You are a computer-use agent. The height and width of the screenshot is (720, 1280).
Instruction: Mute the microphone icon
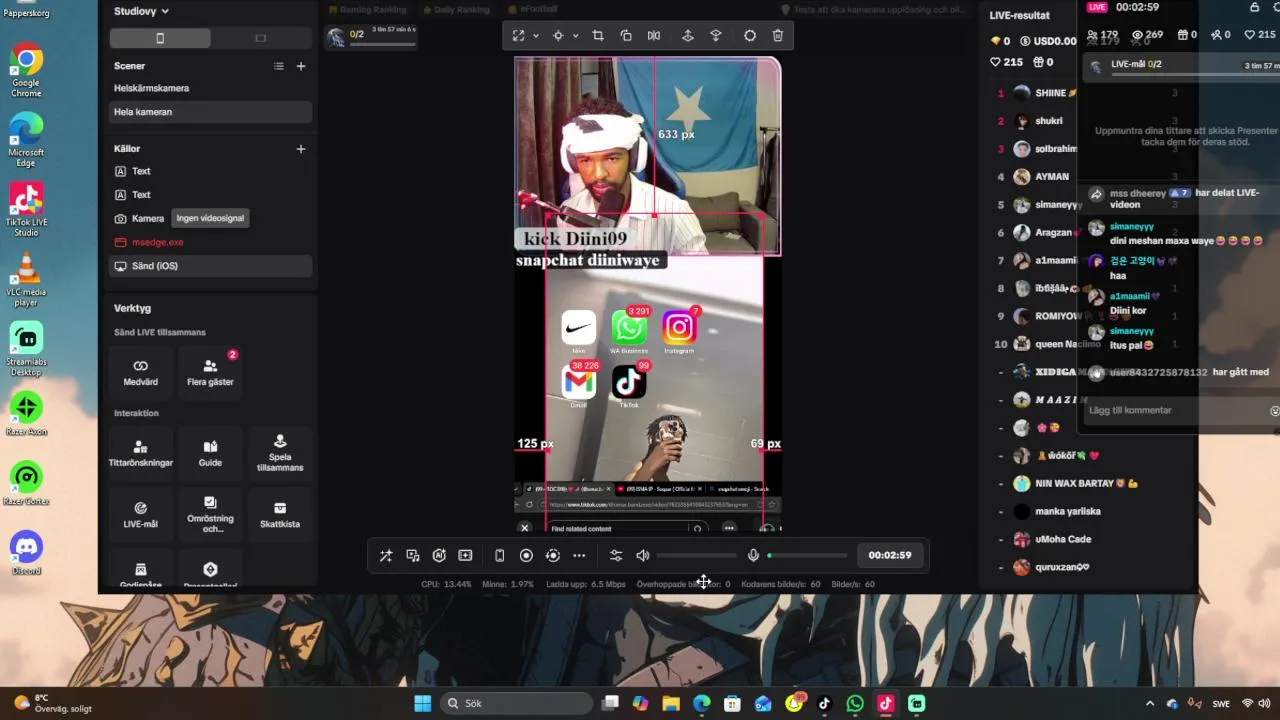753,555
